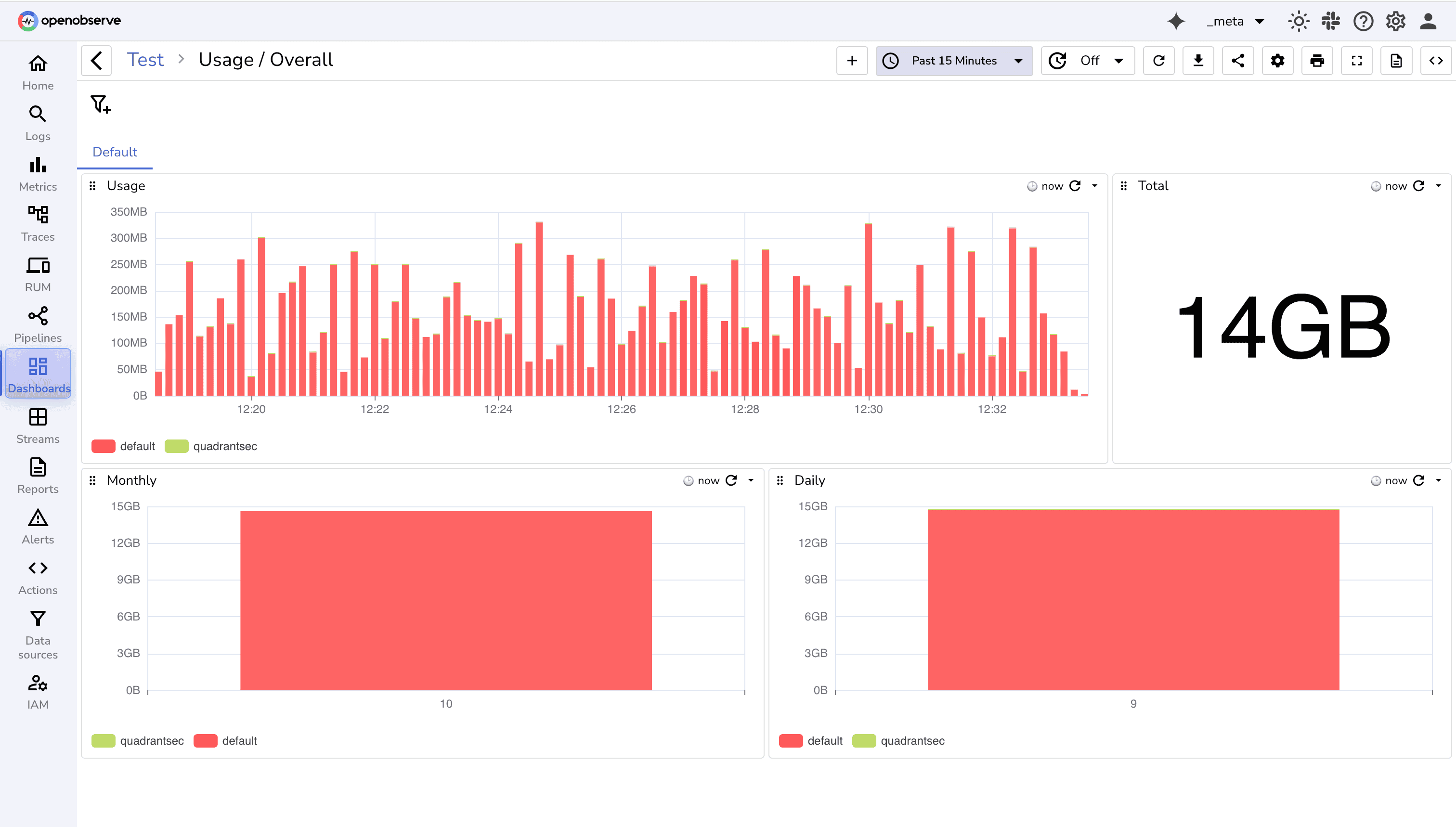Toggle light/dark theme
Image resolution: width=1456 pixels, height=827 pixels.
click(1298, 21)
